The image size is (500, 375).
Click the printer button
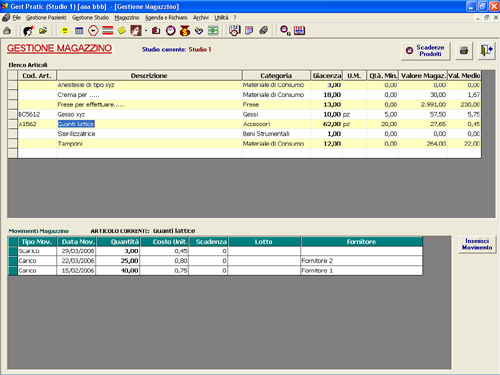[464, 51]
